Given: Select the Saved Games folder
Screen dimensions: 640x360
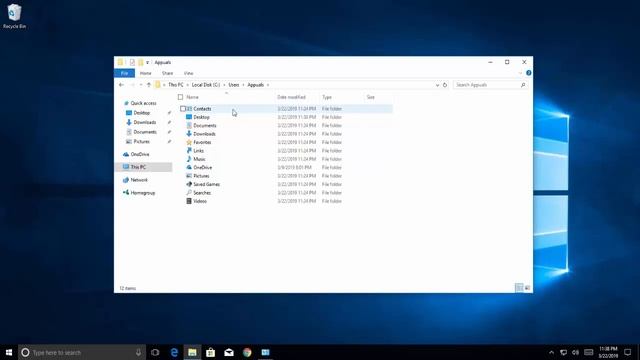Looking at the screenshot, I should pos(206,184).
